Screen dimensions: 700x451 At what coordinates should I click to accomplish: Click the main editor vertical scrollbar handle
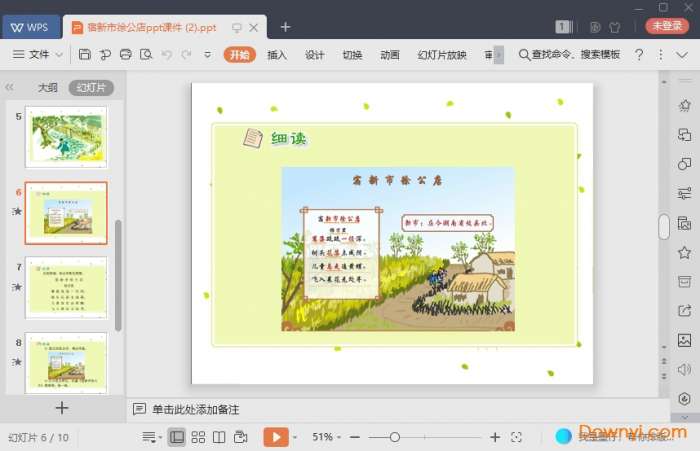[664, 227]
